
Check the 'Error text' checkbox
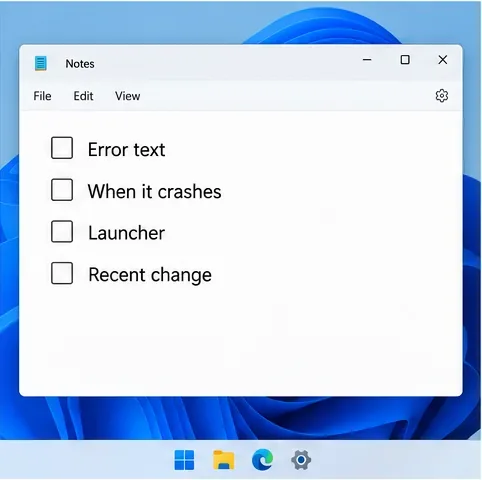click(62, 148)
